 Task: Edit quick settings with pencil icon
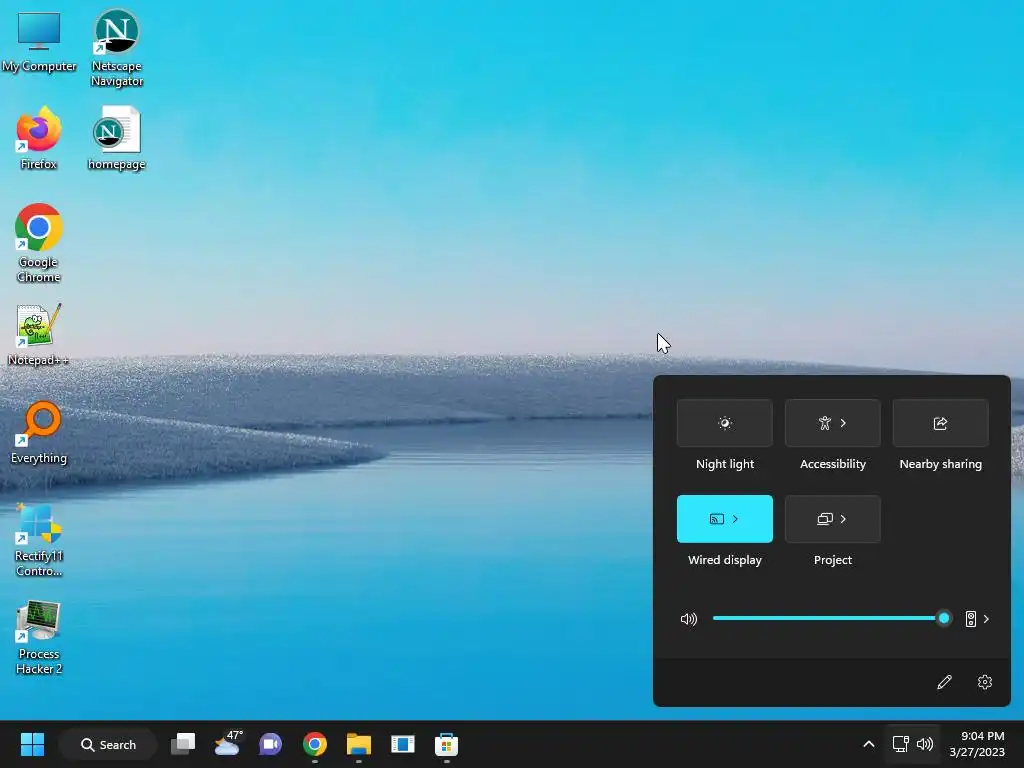[x=944, y=682]
